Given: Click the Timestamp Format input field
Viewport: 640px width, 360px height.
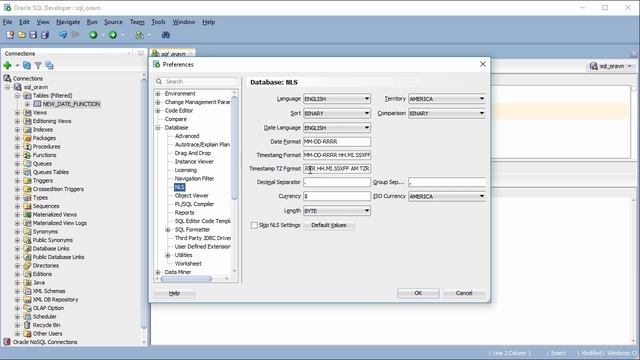Looking at the screenshot, I should (337, 155).
